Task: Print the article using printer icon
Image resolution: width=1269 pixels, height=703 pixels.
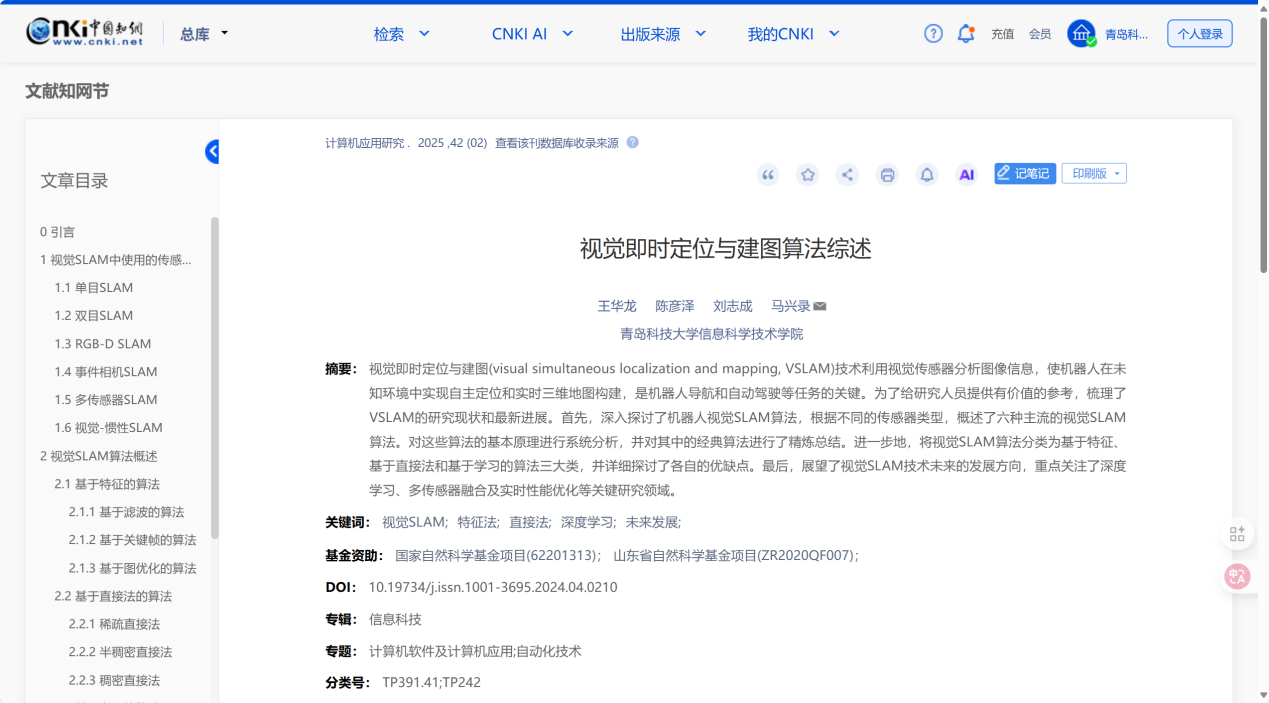Action: pyautogui.click(x=887, y=175)
